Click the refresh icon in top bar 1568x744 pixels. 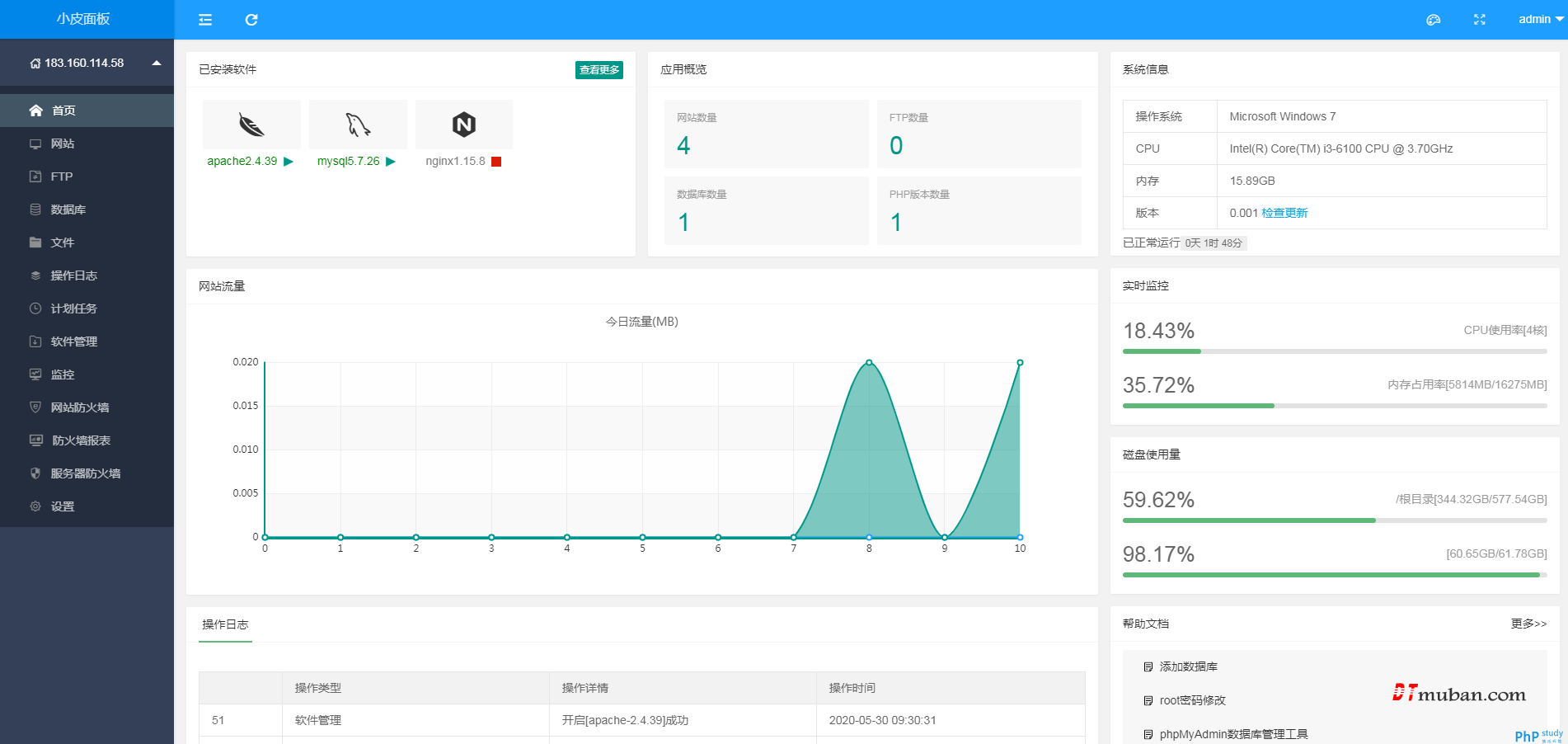click(251, 20)
